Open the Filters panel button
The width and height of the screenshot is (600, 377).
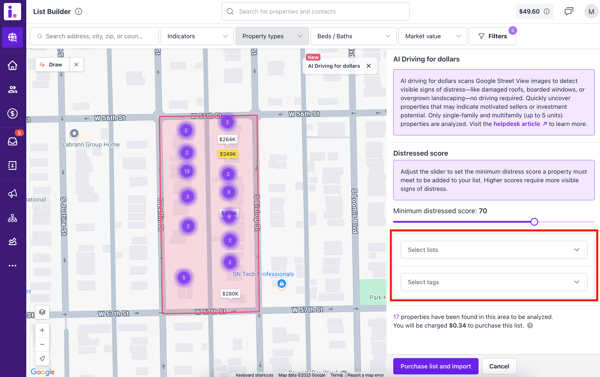[x=492, y=36]
